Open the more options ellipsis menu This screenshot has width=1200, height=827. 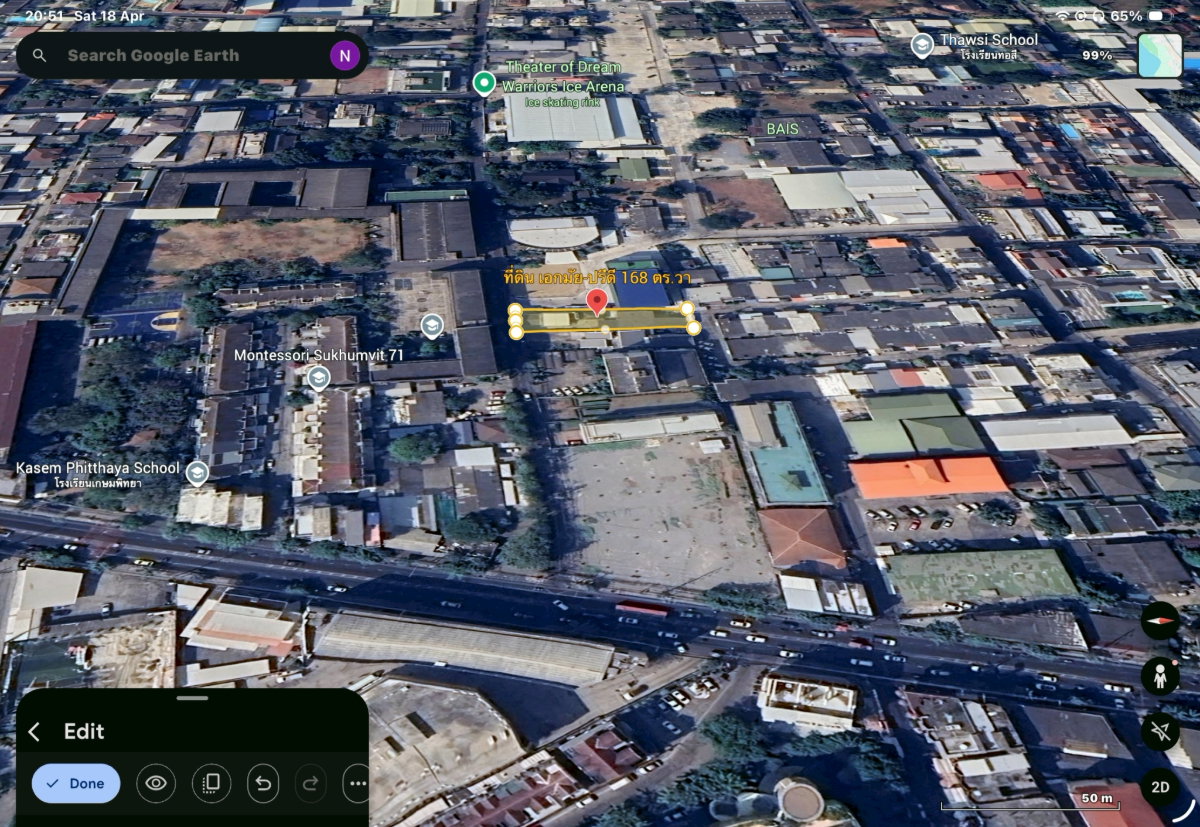357,783
